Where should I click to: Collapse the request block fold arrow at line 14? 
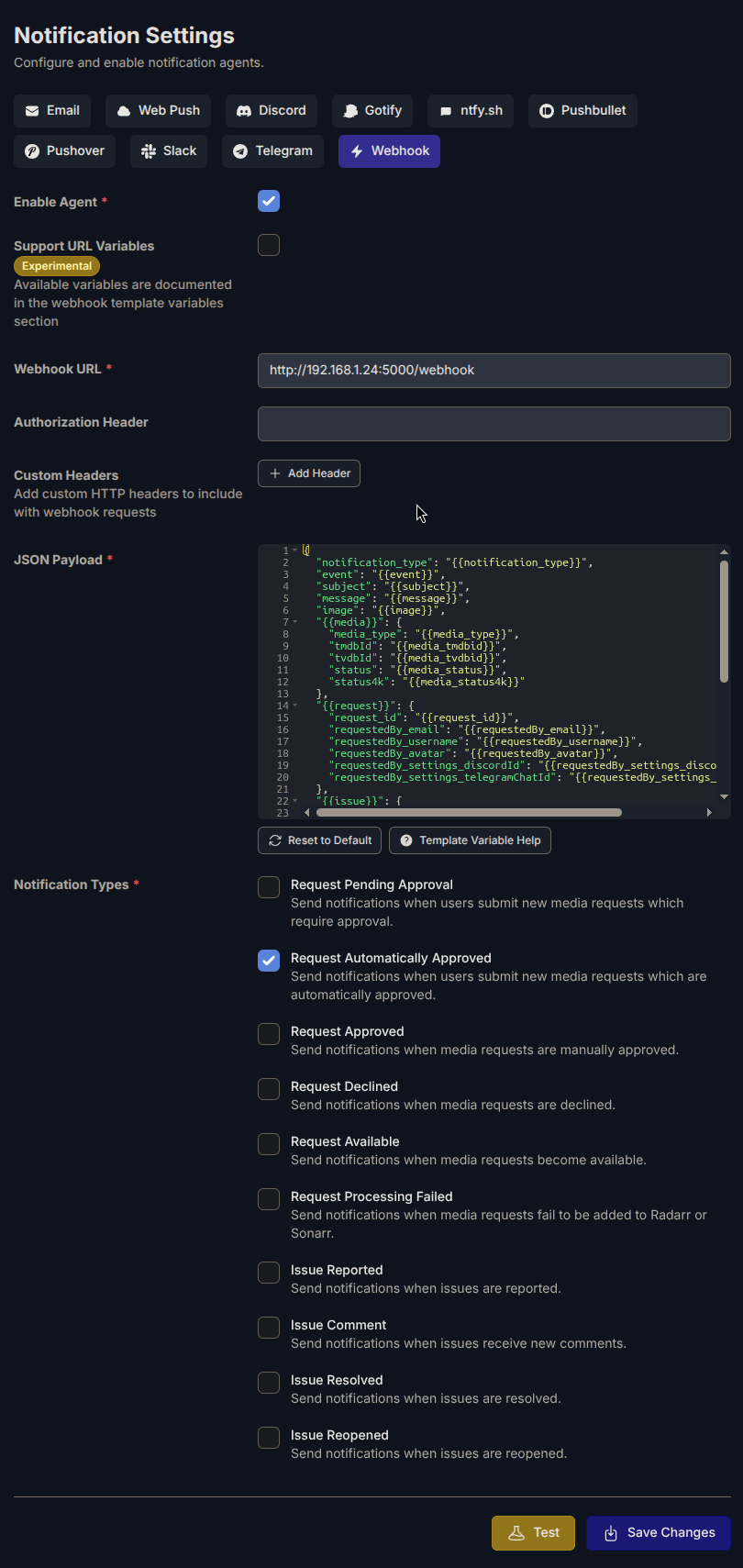click(295, 706)
